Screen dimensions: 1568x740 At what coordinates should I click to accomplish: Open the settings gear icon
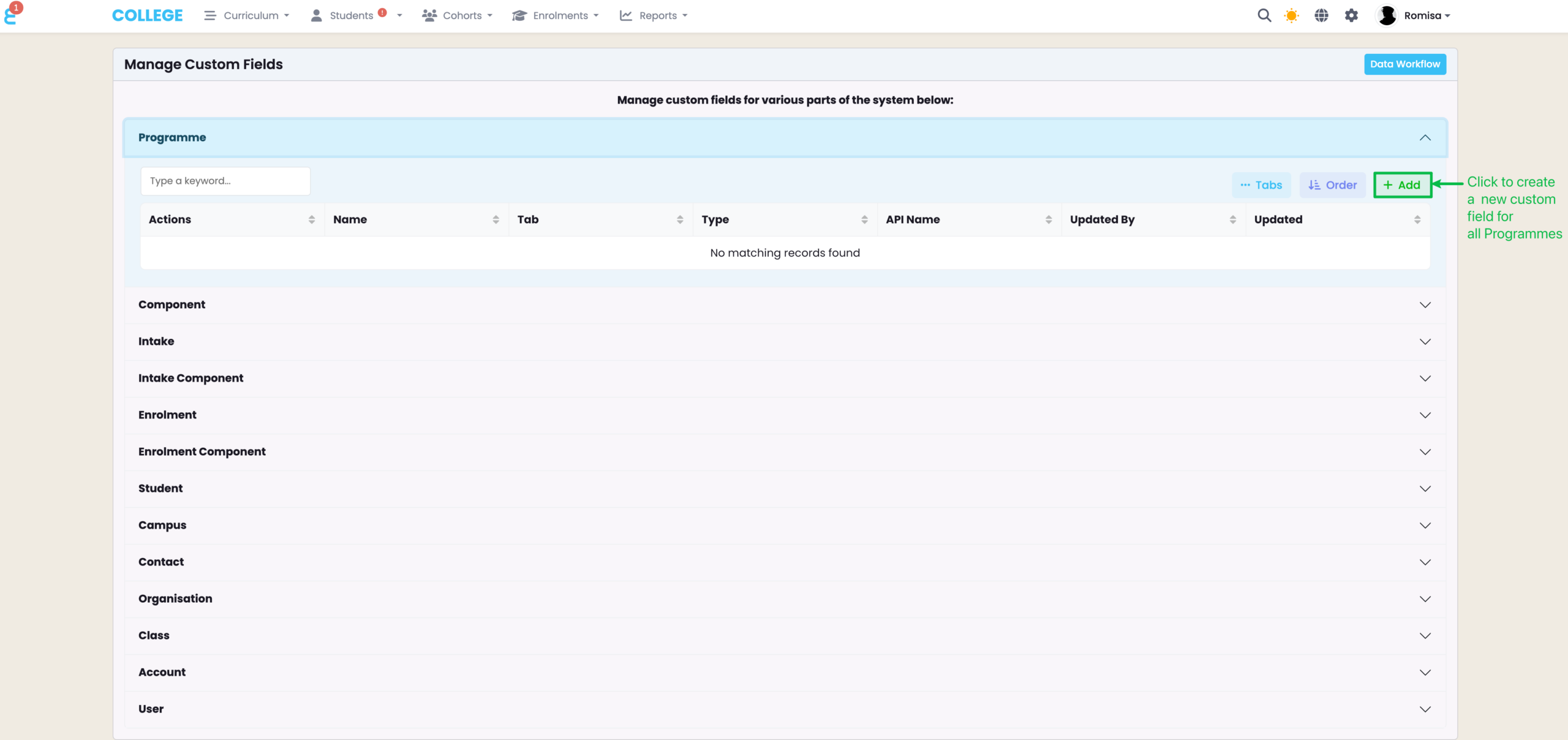click(1351, 15)
